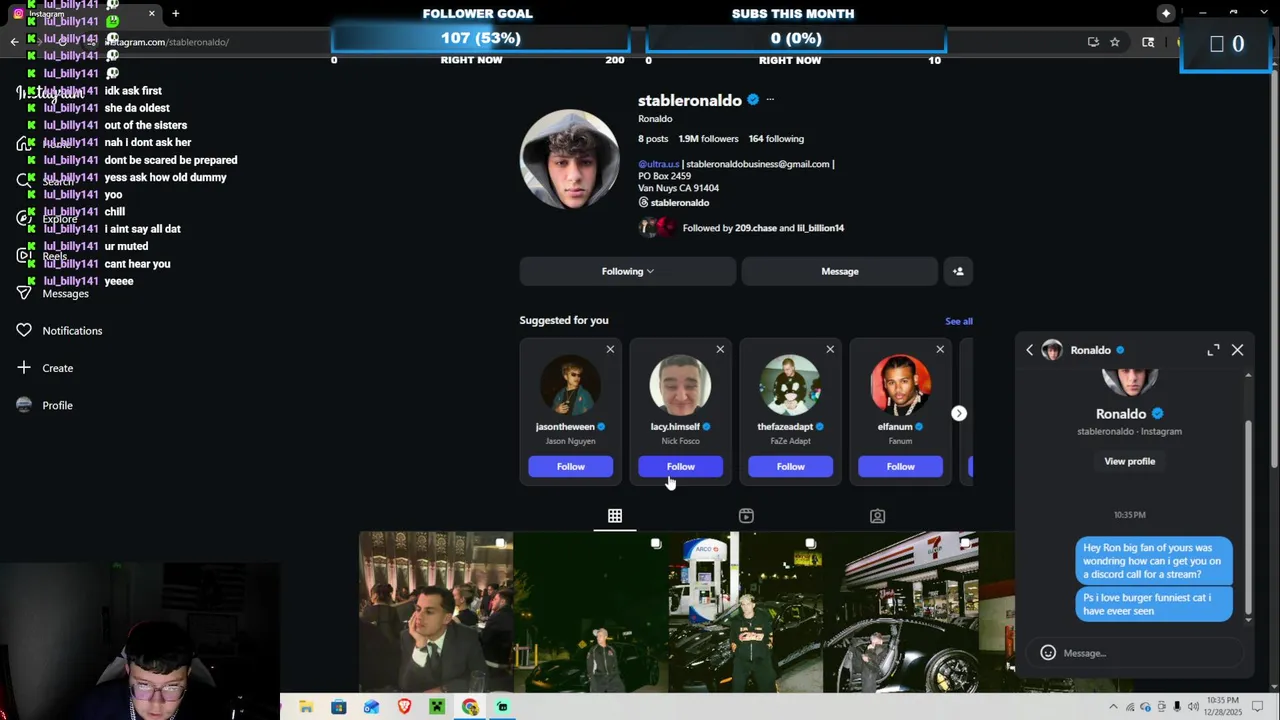Dismiss the thefazeadapt suggestion card
This screenshot has width=1280, height=720.
830,349
